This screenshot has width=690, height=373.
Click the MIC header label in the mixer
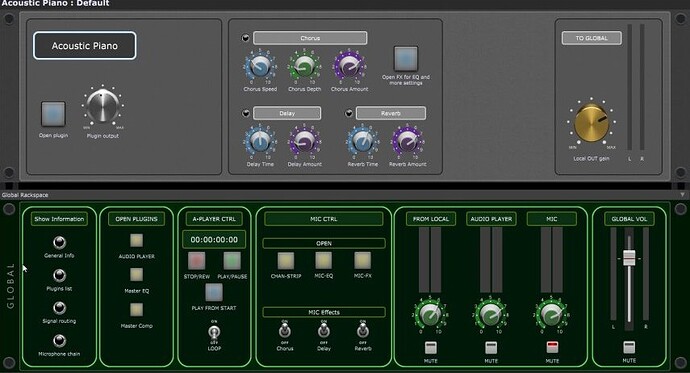(551, 219)
